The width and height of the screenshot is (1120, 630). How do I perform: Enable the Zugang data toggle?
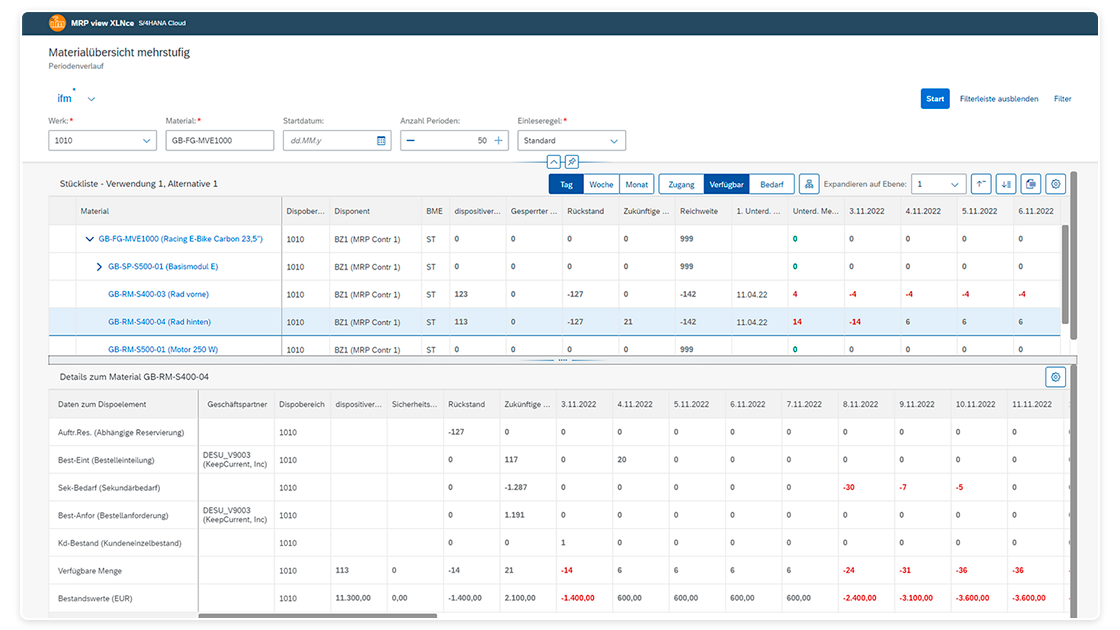684,184
